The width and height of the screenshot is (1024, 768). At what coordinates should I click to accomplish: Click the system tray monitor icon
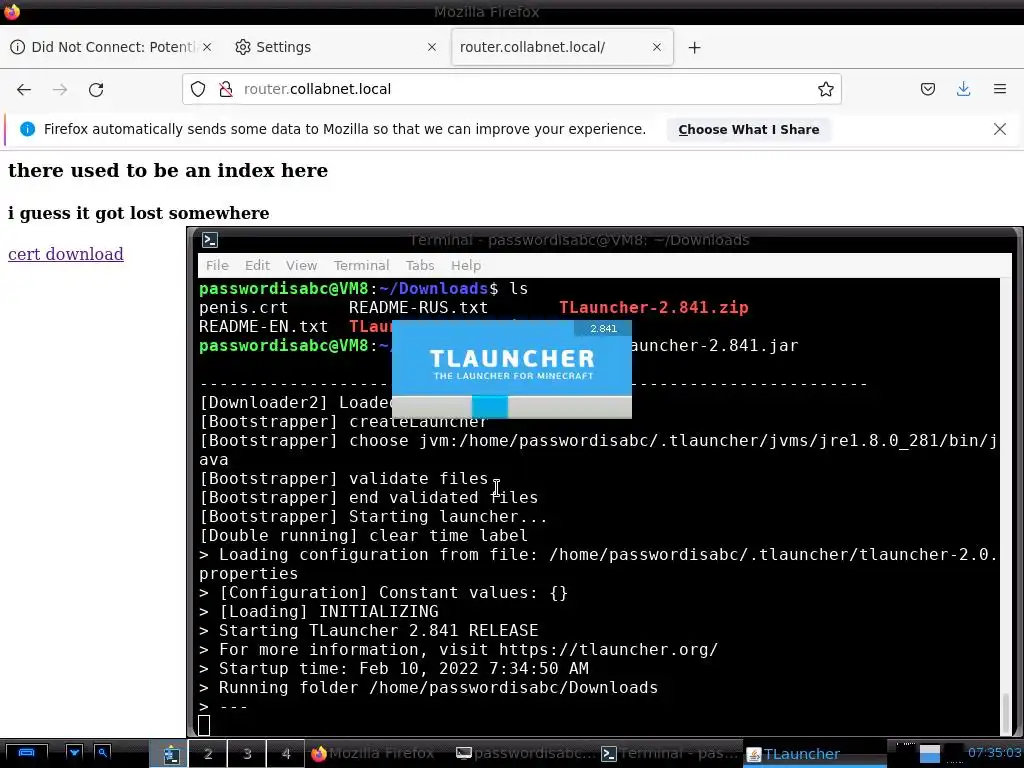click(x=929, y=754)
